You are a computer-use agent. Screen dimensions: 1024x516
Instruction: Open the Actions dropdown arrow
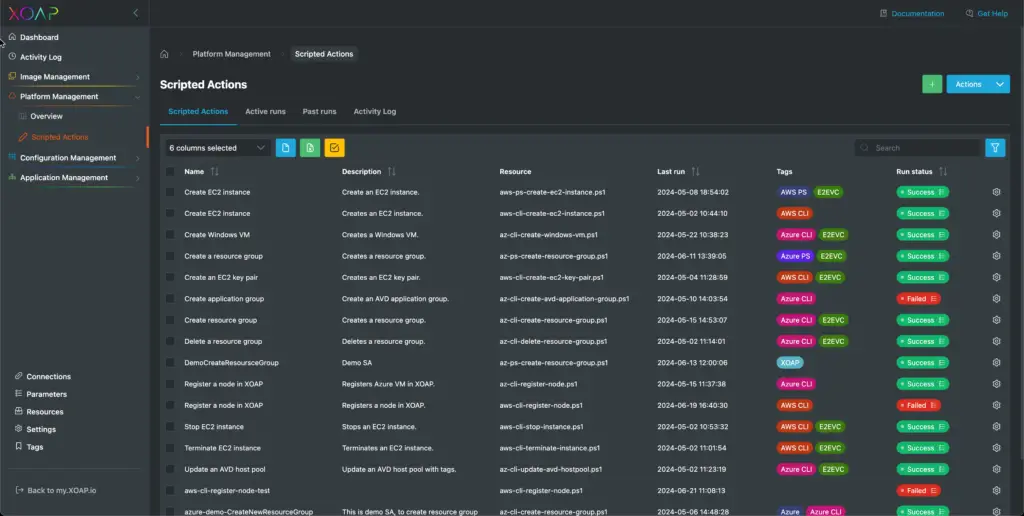[x=1000, y=84]
